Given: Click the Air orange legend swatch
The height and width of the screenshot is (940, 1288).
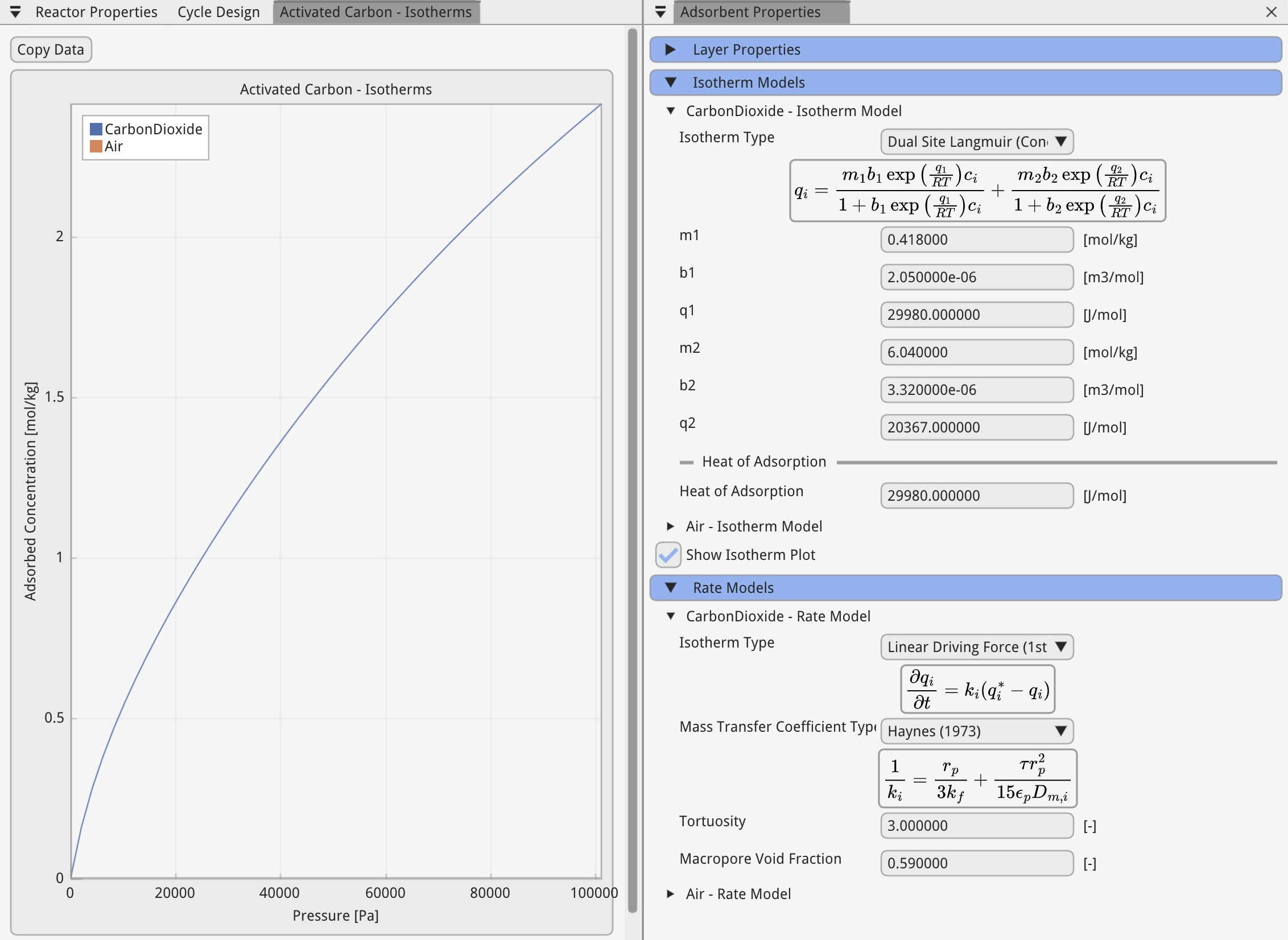Looking at the screenshot, I should click(x=96, y=146).
